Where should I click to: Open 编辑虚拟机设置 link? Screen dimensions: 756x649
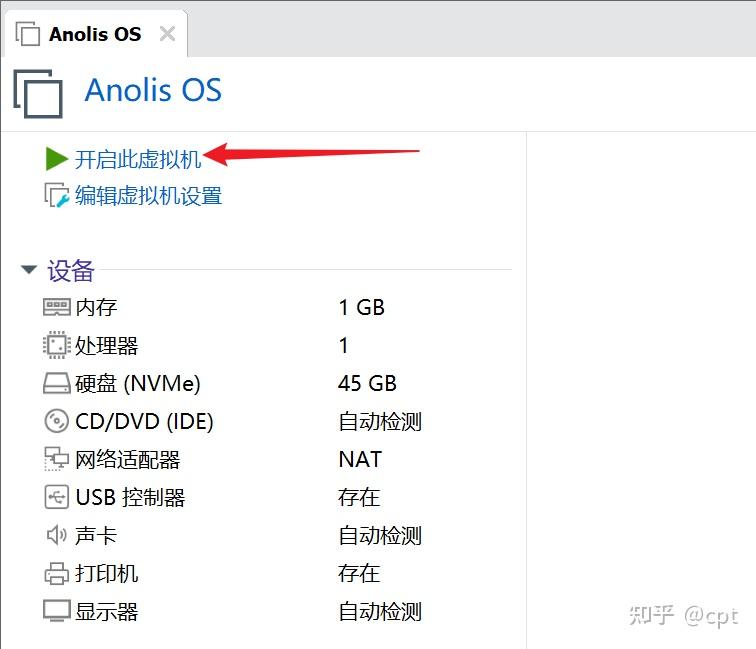(x=148, y=196)
